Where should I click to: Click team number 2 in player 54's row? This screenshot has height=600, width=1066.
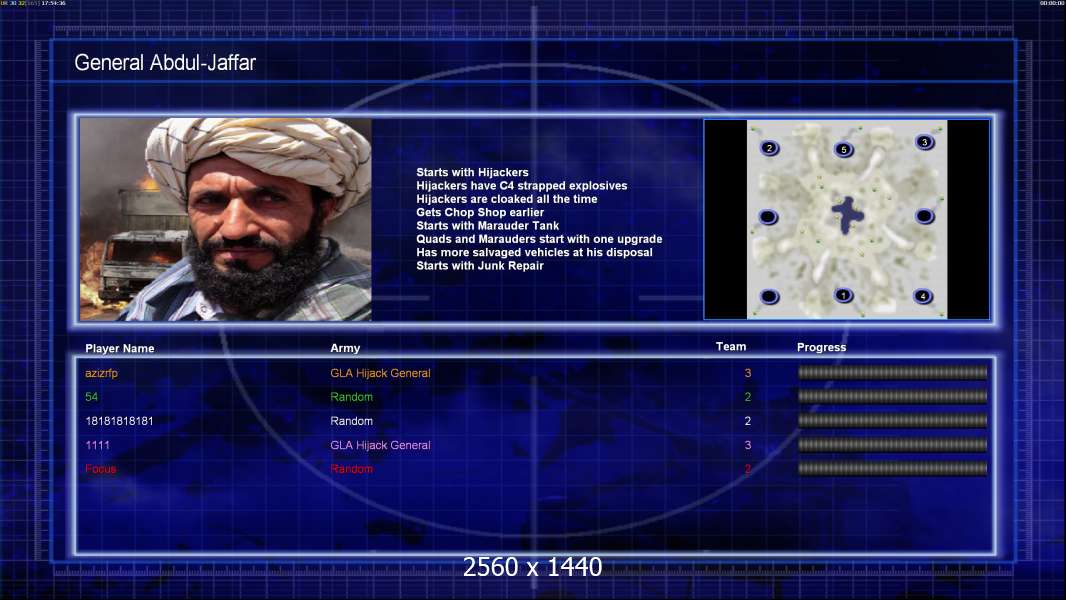[x=748, y=397]
